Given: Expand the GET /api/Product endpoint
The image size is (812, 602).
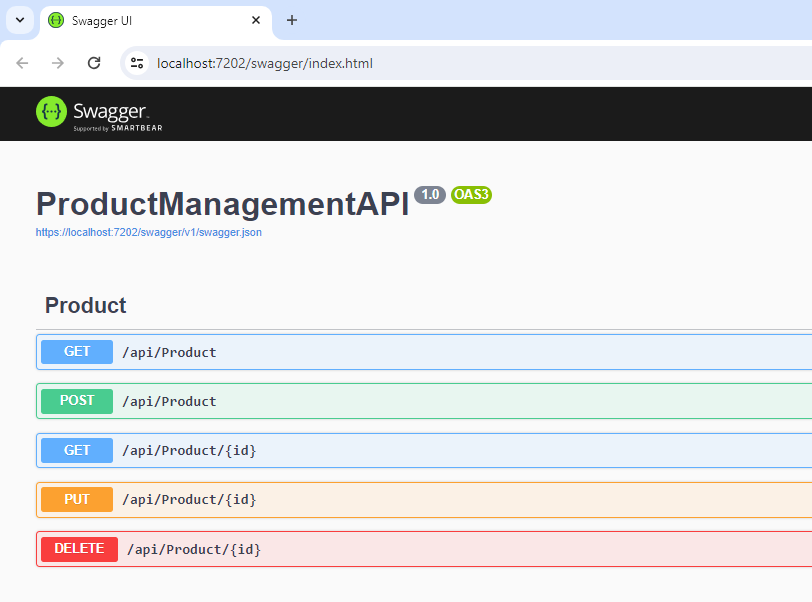Looking at the screenshot, I should coord(424,352).
